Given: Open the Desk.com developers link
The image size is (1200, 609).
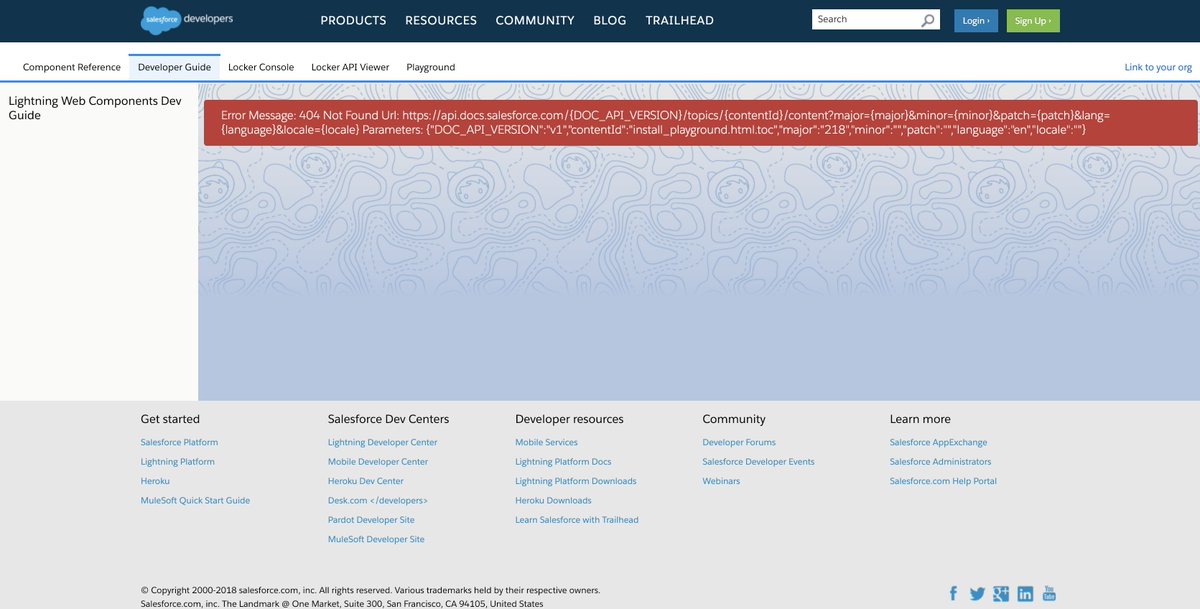Looking at the screenshot, I should click(378, 500).
